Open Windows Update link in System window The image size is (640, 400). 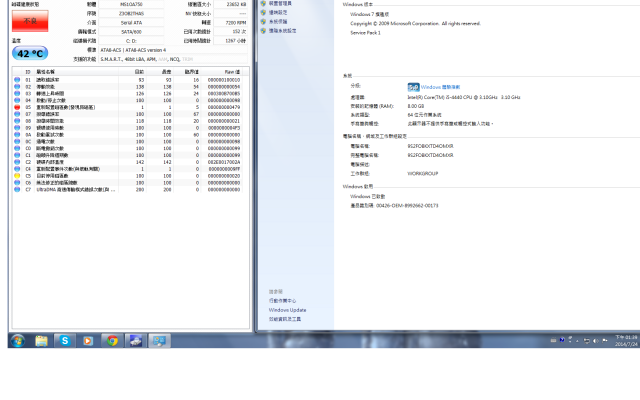pos(287,310)
